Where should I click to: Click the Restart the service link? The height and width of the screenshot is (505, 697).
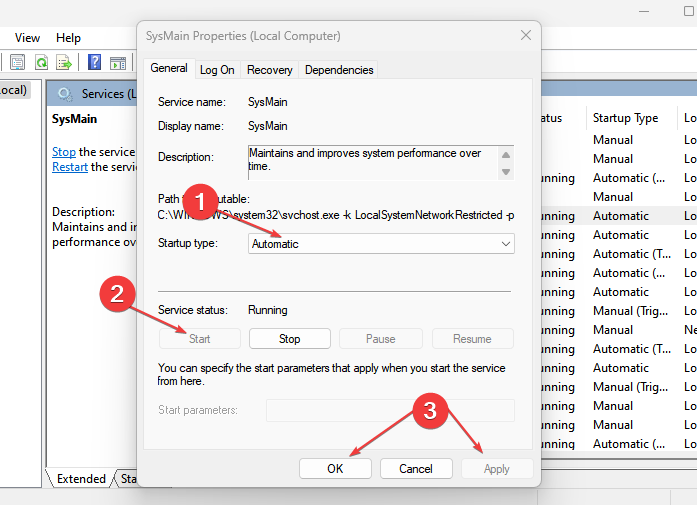pos(70,167)
